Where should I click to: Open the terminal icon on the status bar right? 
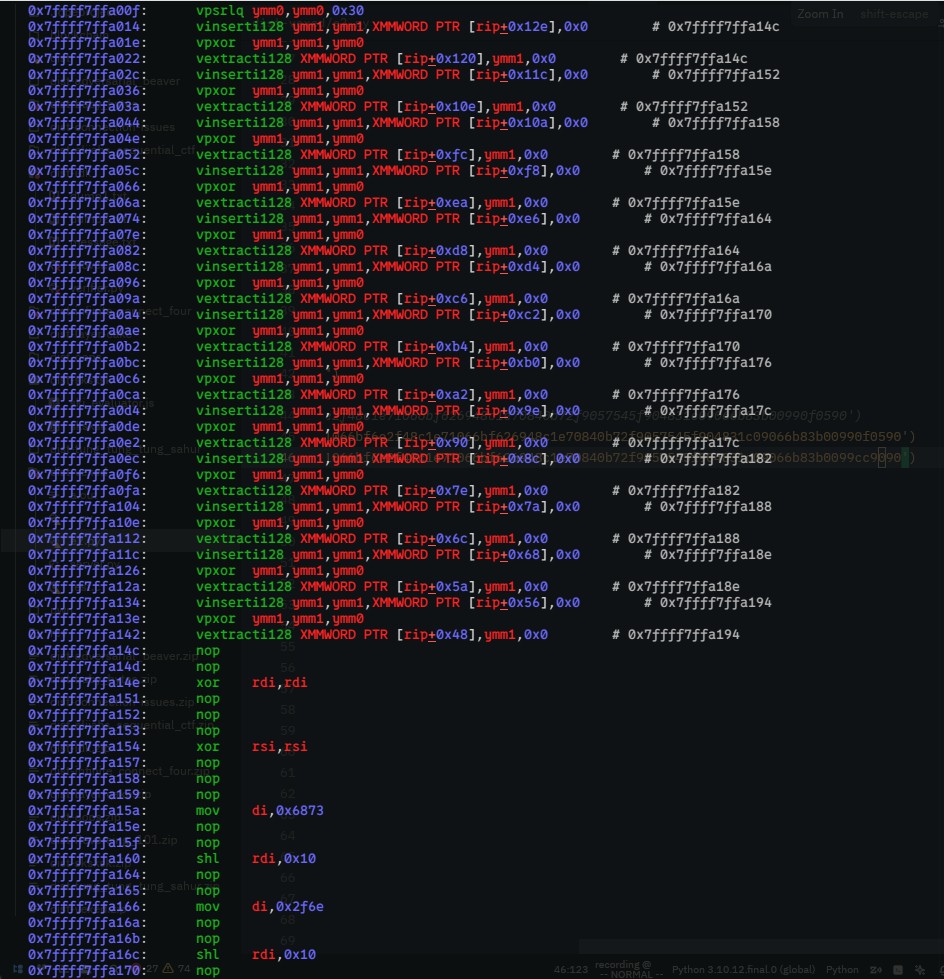point(896,969)
